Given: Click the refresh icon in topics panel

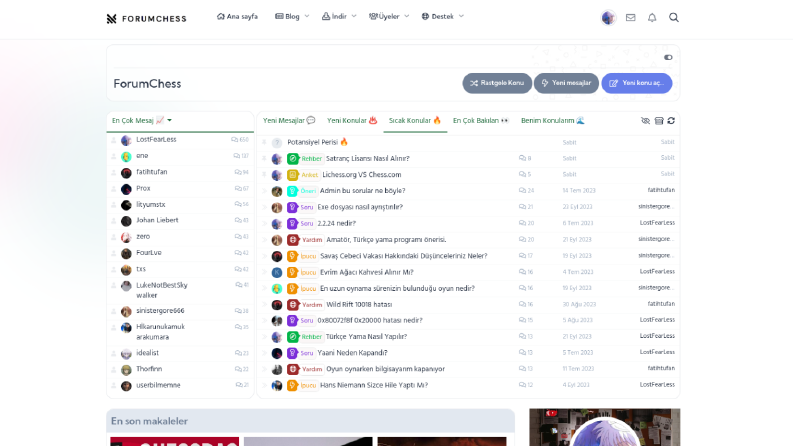Looking at the screenshot, I should (x=671, y=121).
